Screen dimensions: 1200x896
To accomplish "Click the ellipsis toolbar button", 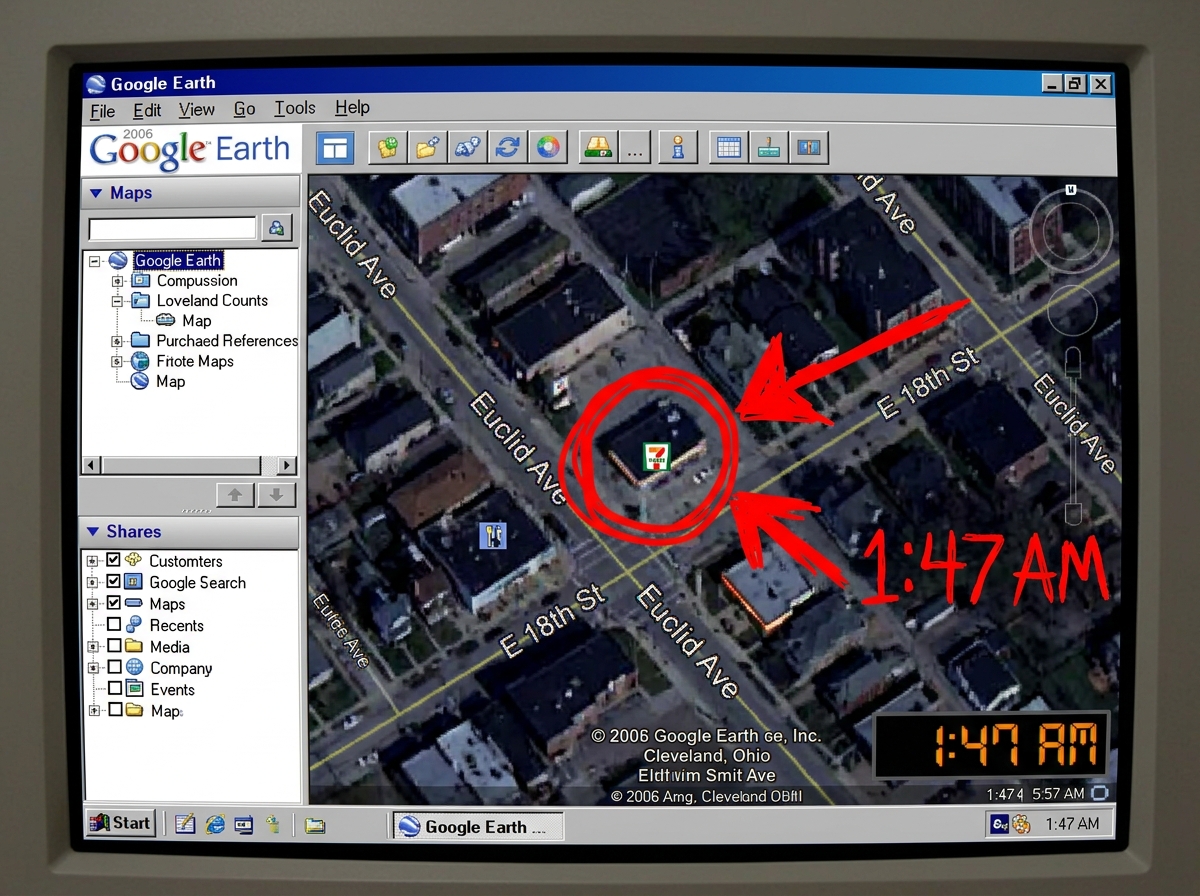I will pyautogui.click(x=635, y=148).
